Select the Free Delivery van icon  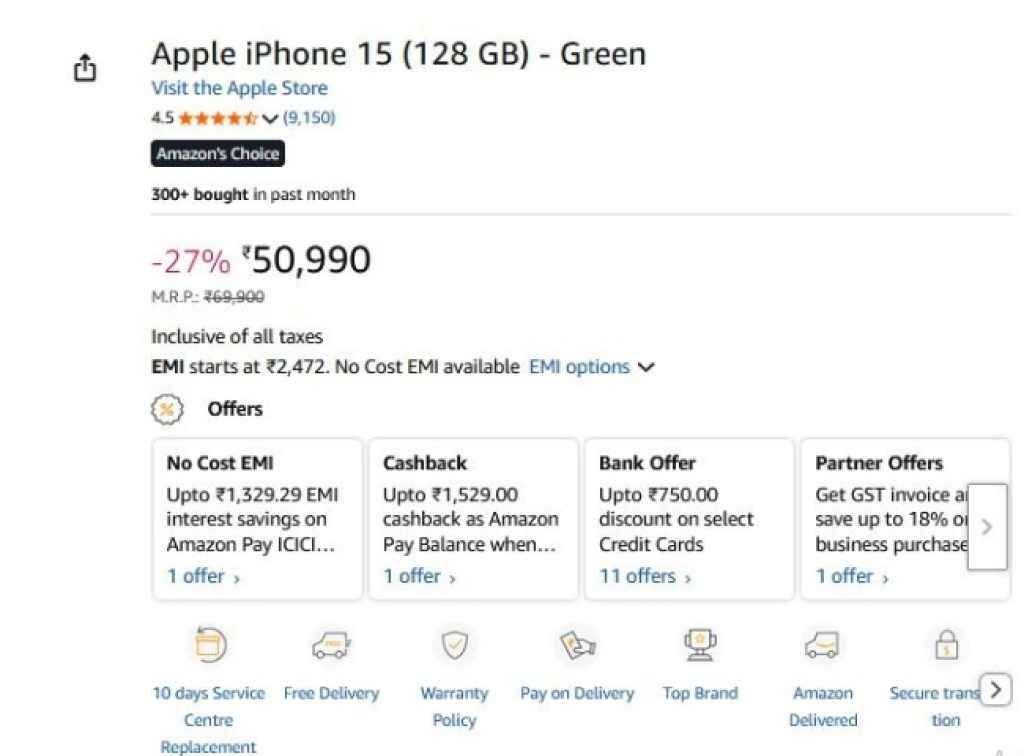pyautogui.click(x=331, y=645)
